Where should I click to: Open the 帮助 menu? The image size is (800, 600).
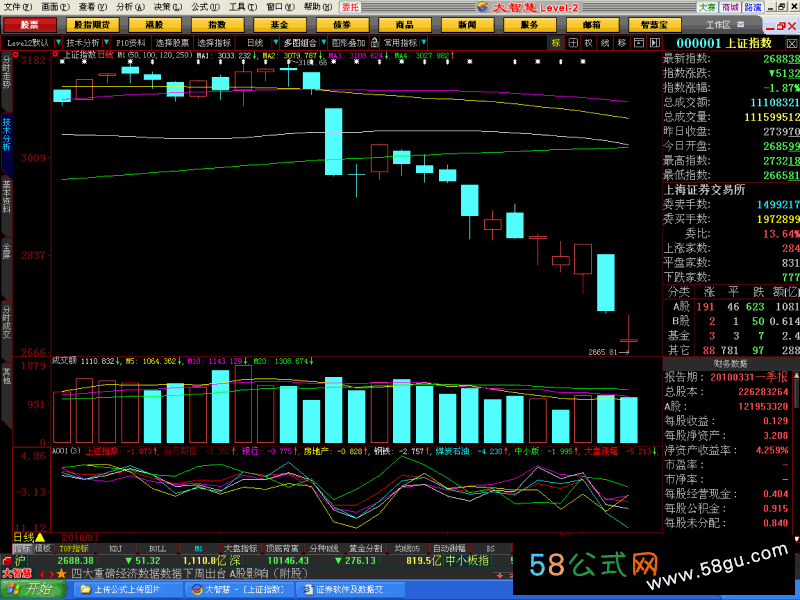pyautogui.click(x=317, y=7)
